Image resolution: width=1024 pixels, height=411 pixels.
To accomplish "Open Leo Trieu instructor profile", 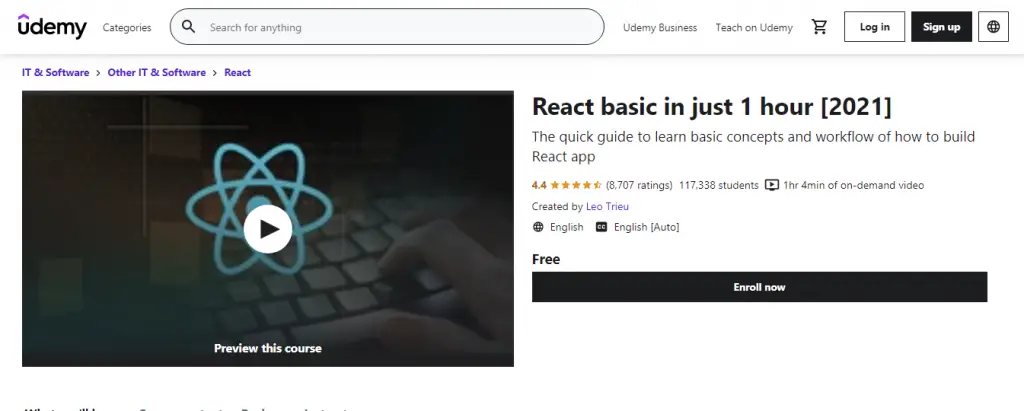I will tap(608, 206).
